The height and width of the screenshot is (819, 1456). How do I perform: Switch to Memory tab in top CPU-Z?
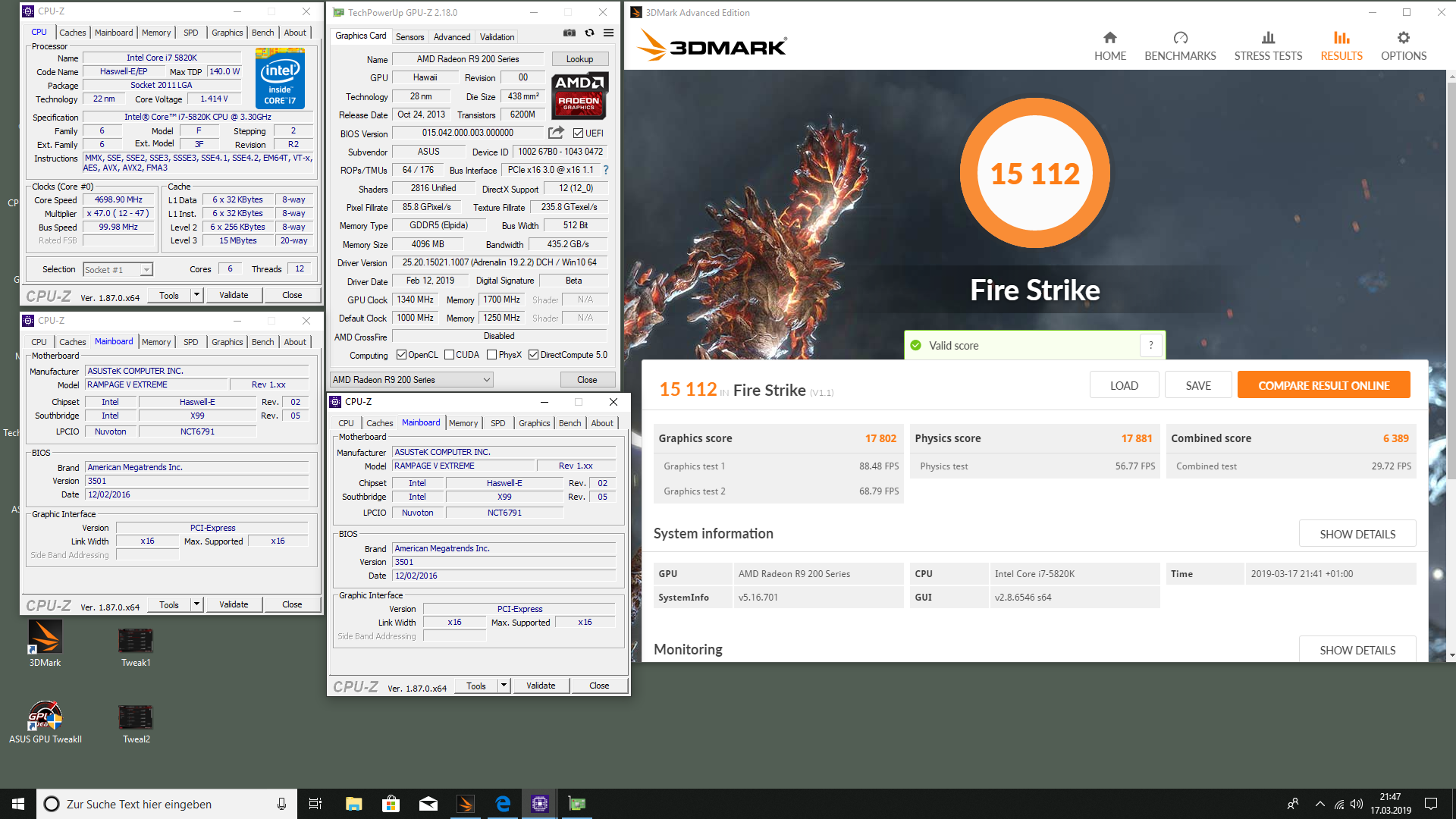tap(156, 33)
